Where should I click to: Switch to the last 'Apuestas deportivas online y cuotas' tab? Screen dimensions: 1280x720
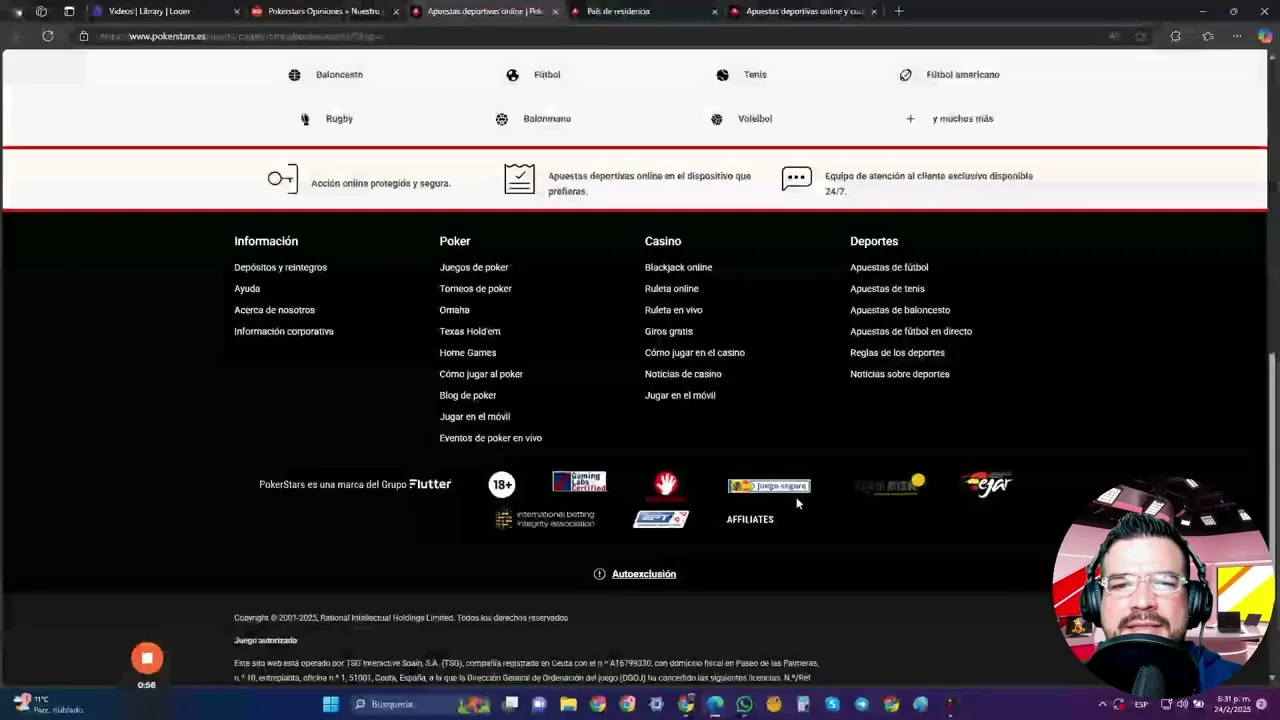(804, 11)
